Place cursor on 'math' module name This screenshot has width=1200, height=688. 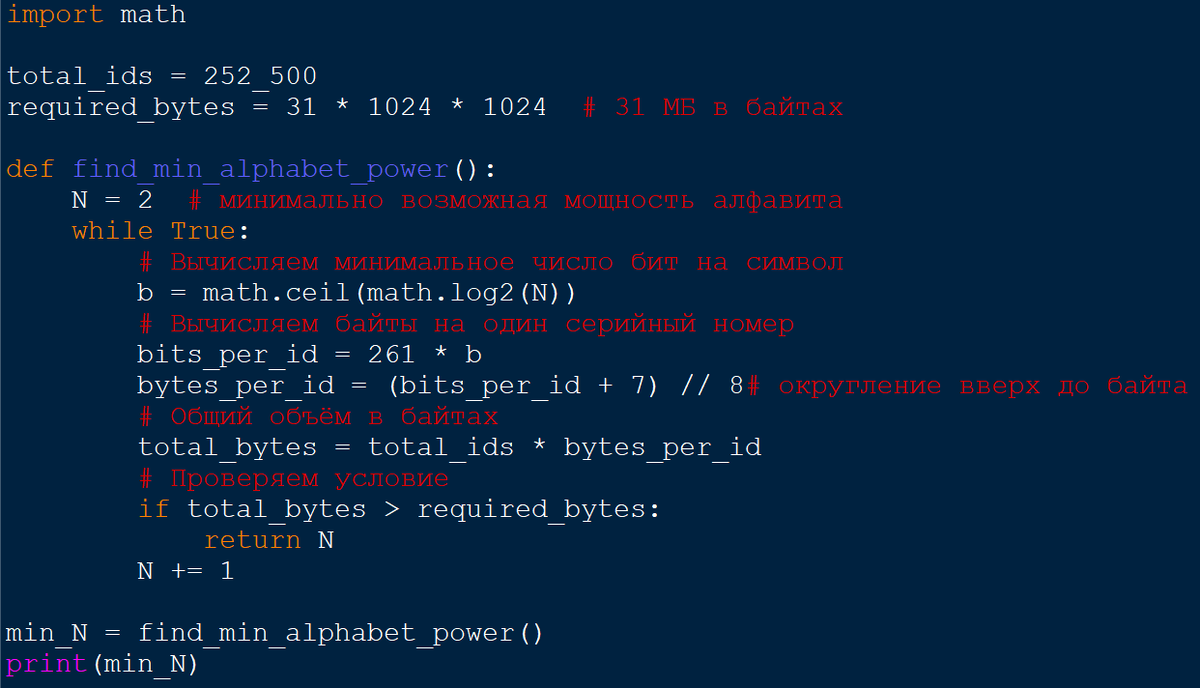tap(153, 15)
